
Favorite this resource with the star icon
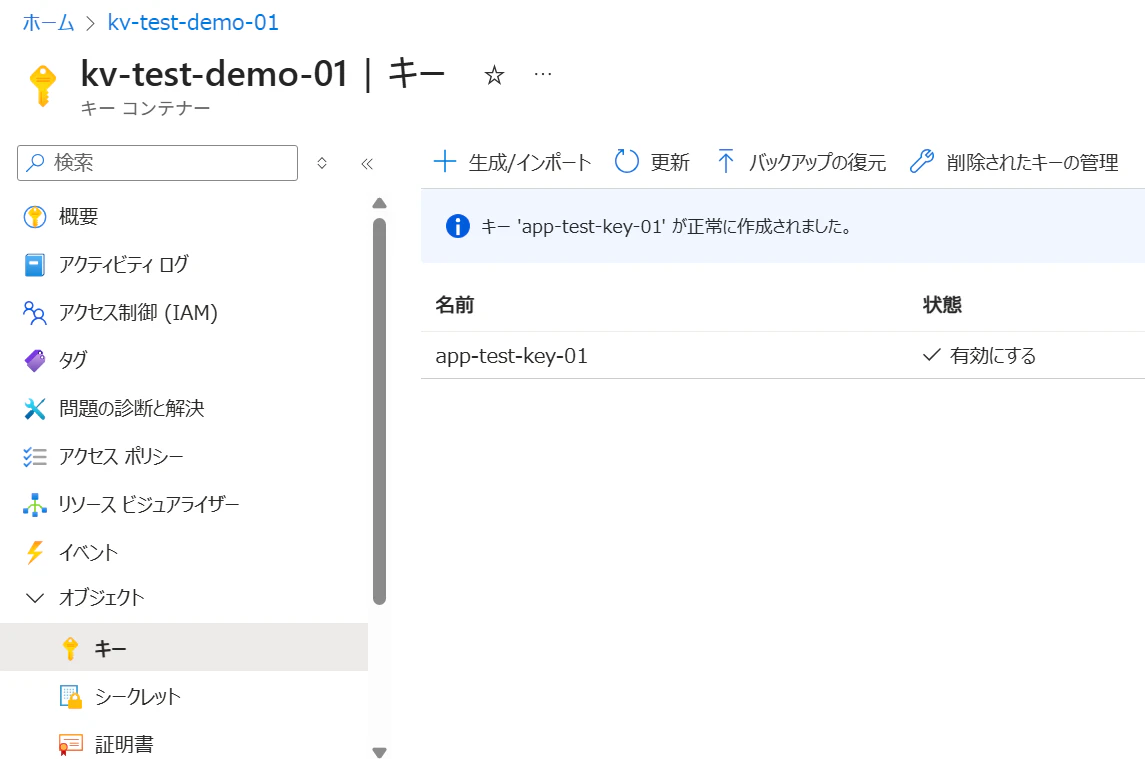494,75
